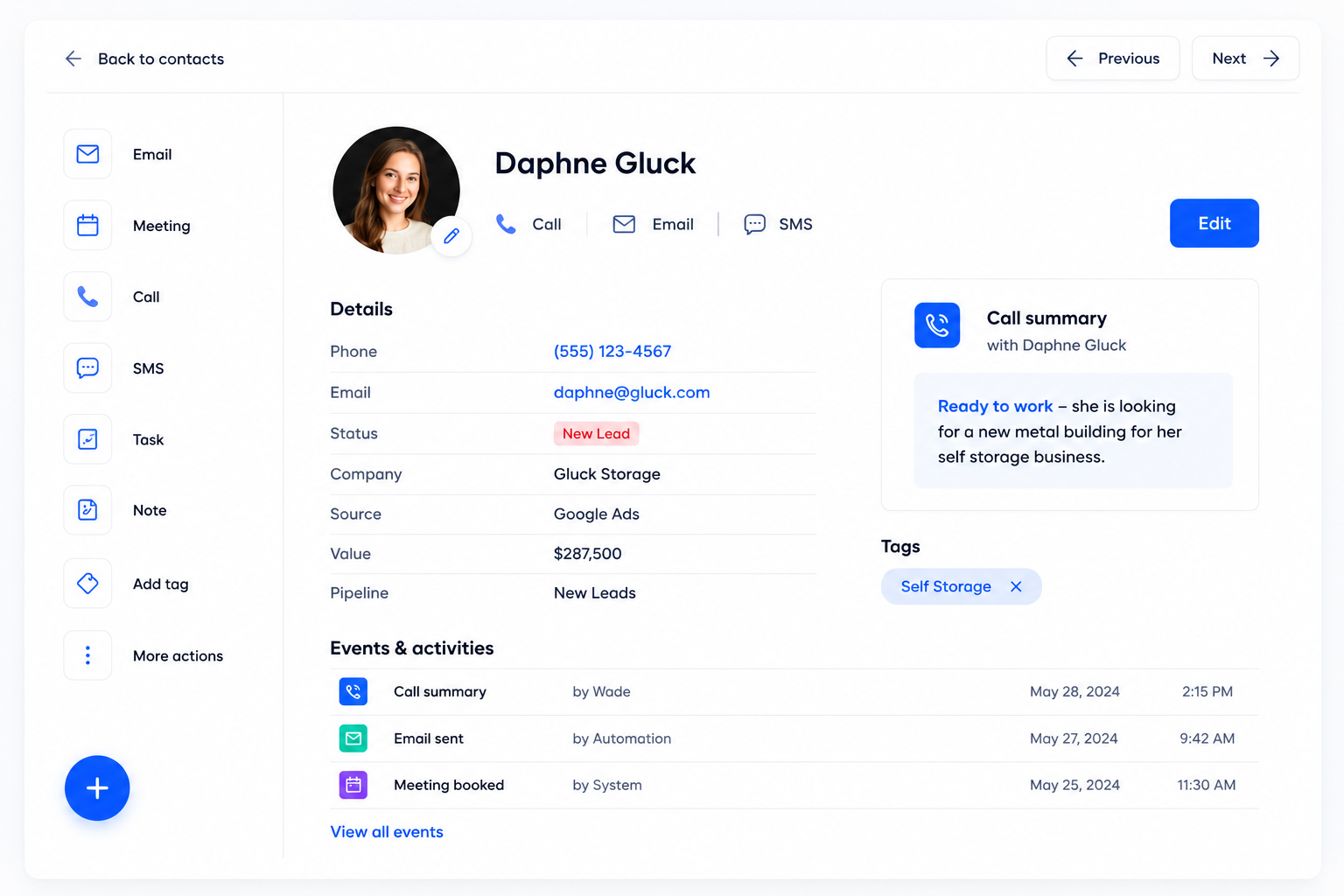Click the Events & activities heading
This screenshot has height=896, width=1344.
(412, 648)
